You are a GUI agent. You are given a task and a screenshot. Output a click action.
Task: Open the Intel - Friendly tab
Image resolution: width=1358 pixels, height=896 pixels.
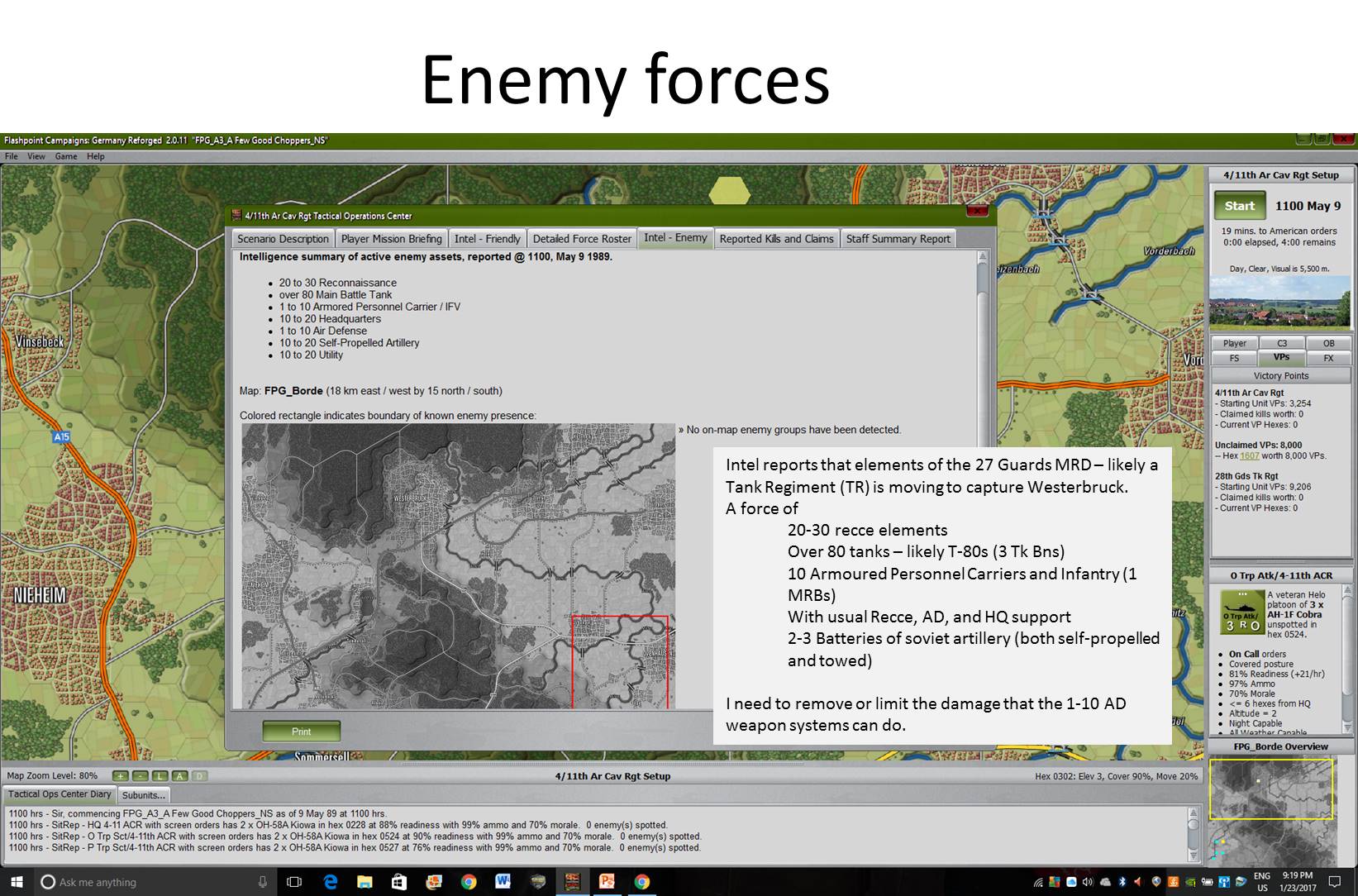coord(488,239)
